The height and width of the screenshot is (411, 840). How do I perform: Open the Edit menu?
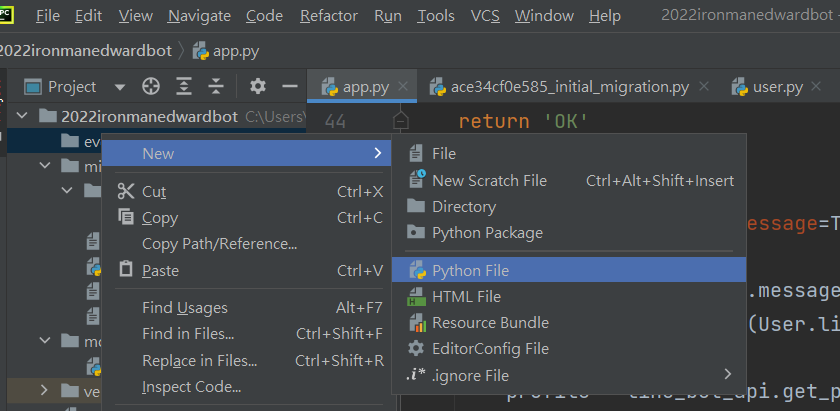point(88,16)
